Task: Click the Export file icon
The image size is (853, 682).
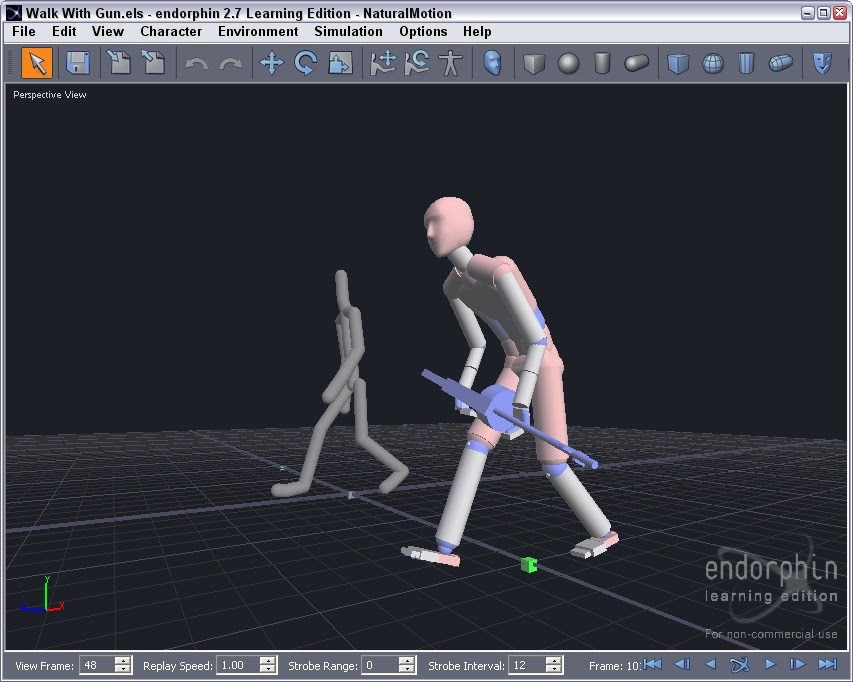Action: tap(153, 63)
